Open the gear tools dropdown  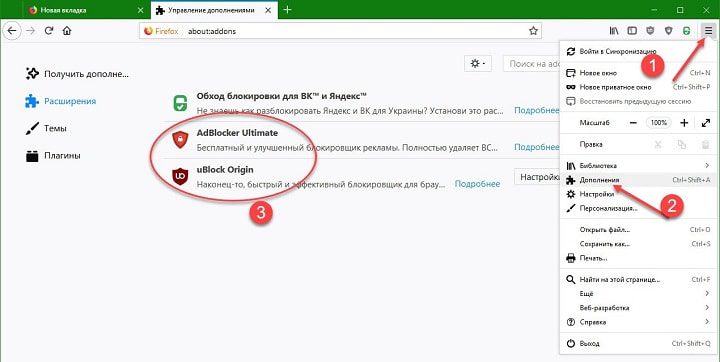pyautogui.click(x=478, y=64)
